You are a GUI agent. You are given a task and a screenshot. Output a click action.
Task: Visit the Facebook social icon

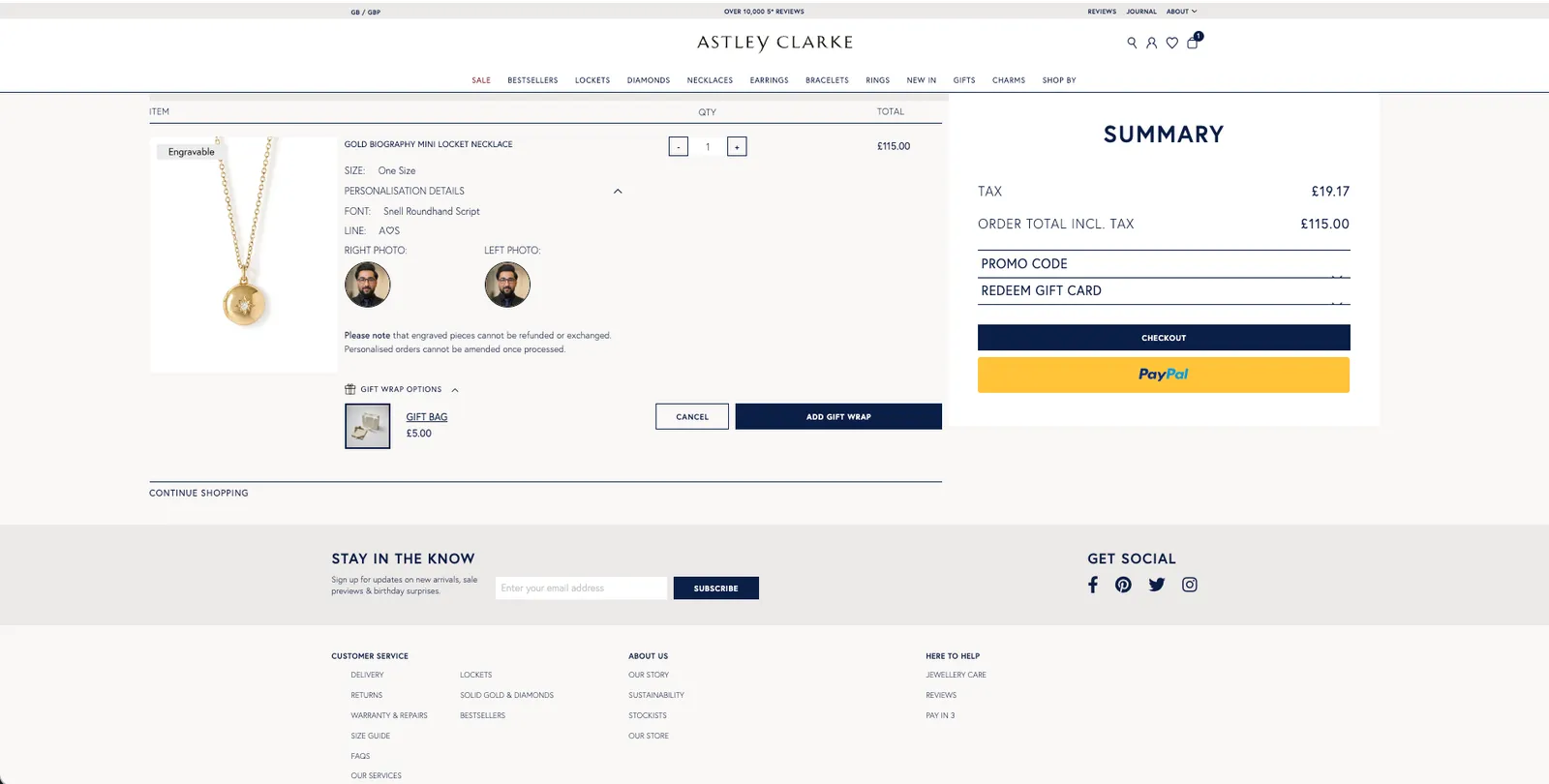click(1093, 585)
